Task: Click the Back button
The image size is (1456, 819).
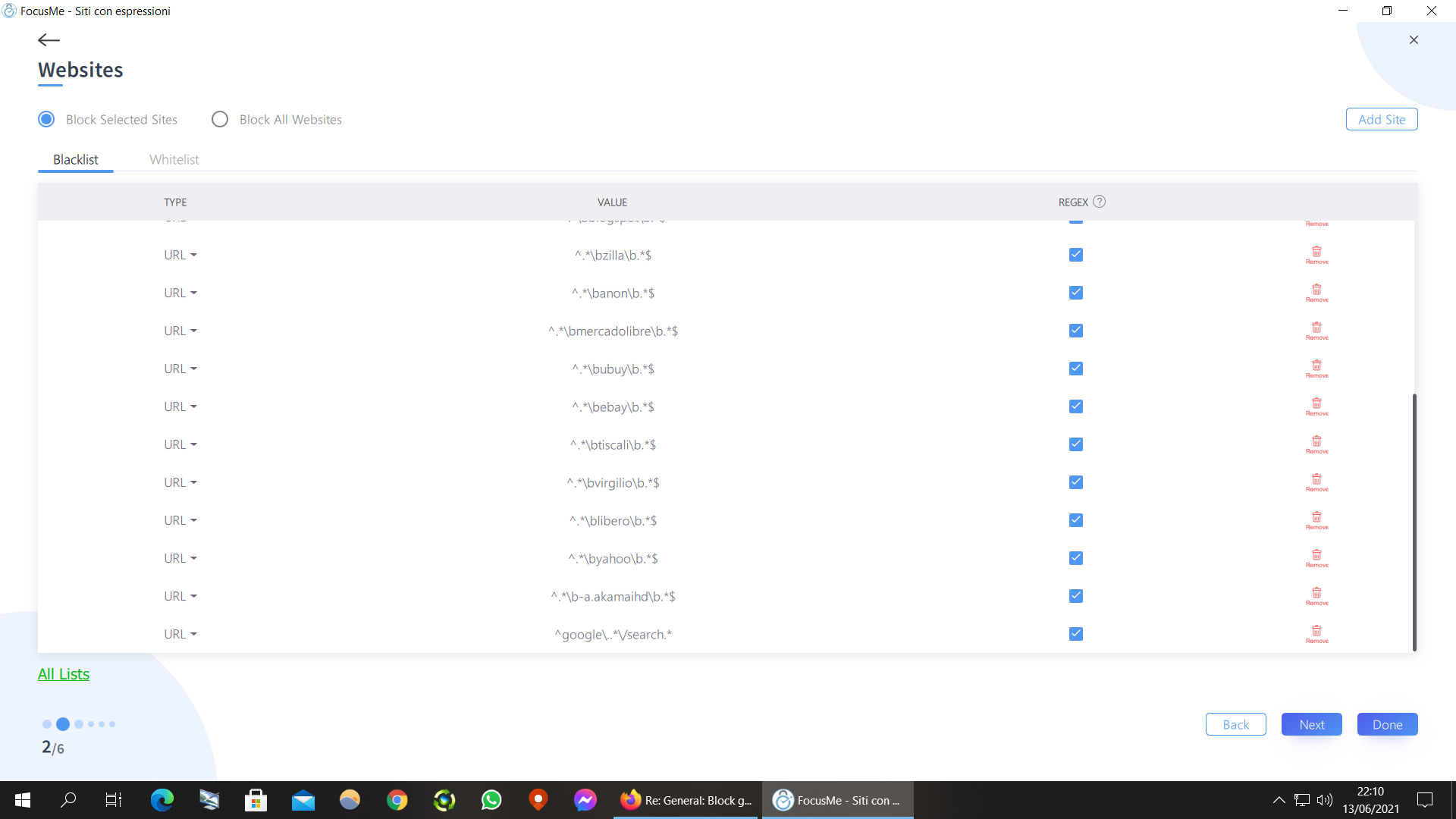Action: pos(1235,724)
